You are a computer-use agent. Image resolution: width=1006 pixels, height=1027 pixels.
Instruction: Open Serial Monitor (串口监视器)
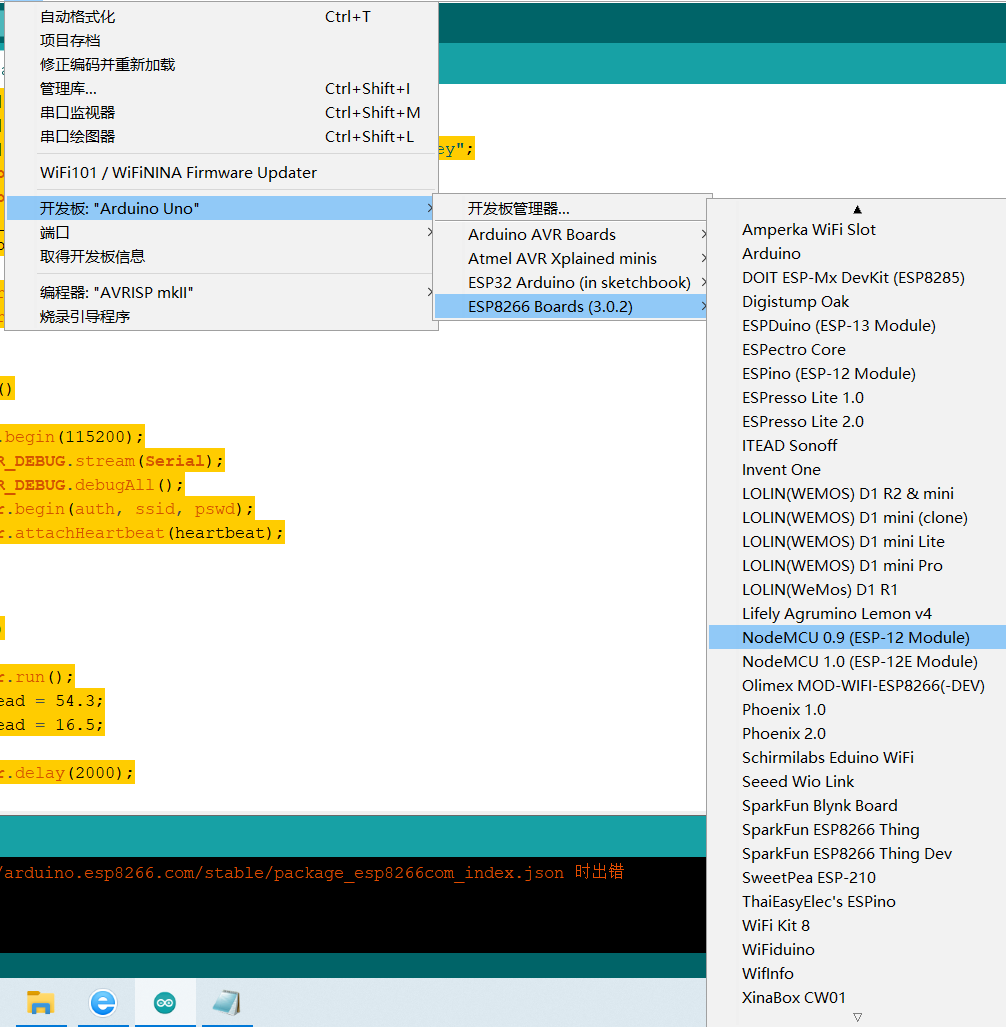pyautogui.click(x=221, y=113)
